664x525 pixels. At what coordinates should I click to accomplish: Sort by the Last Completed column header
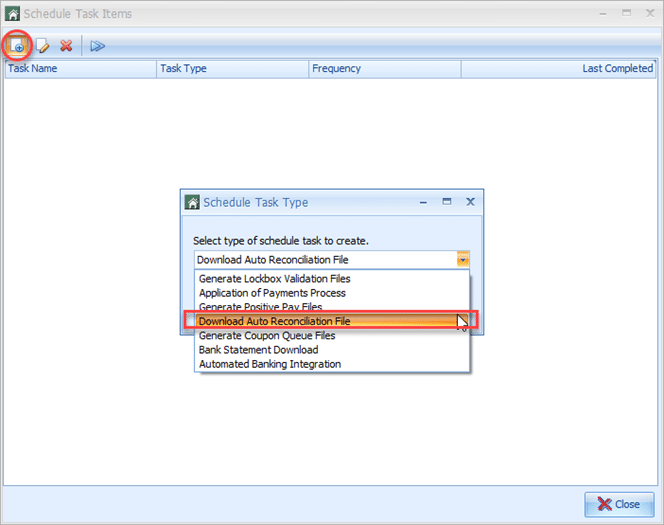coord(558,69)
